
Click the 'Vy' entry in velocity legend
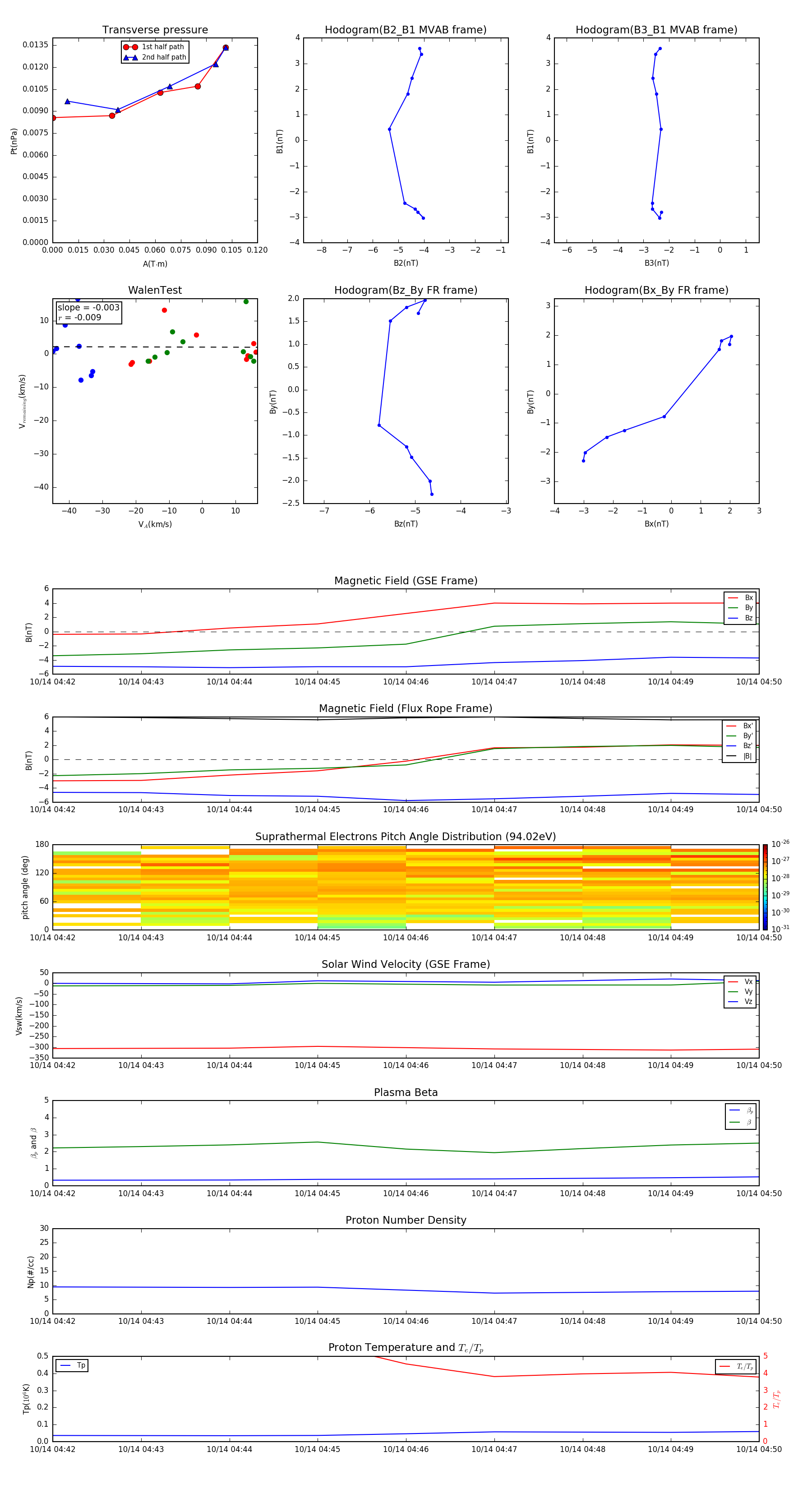point(740,991)
